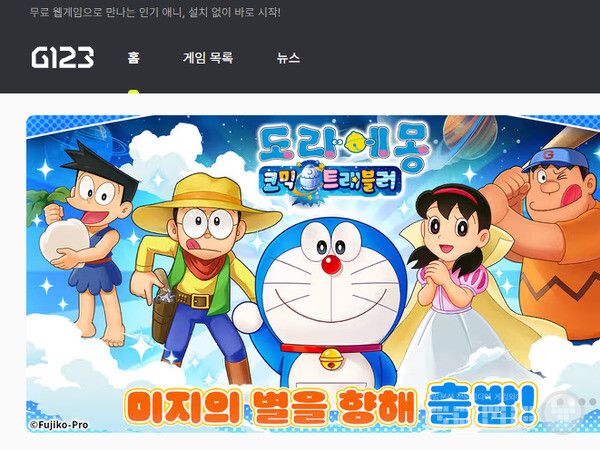Click Doraemon's red nose
Viewport: 600px width, 450px height.
[x=331, y=264]
